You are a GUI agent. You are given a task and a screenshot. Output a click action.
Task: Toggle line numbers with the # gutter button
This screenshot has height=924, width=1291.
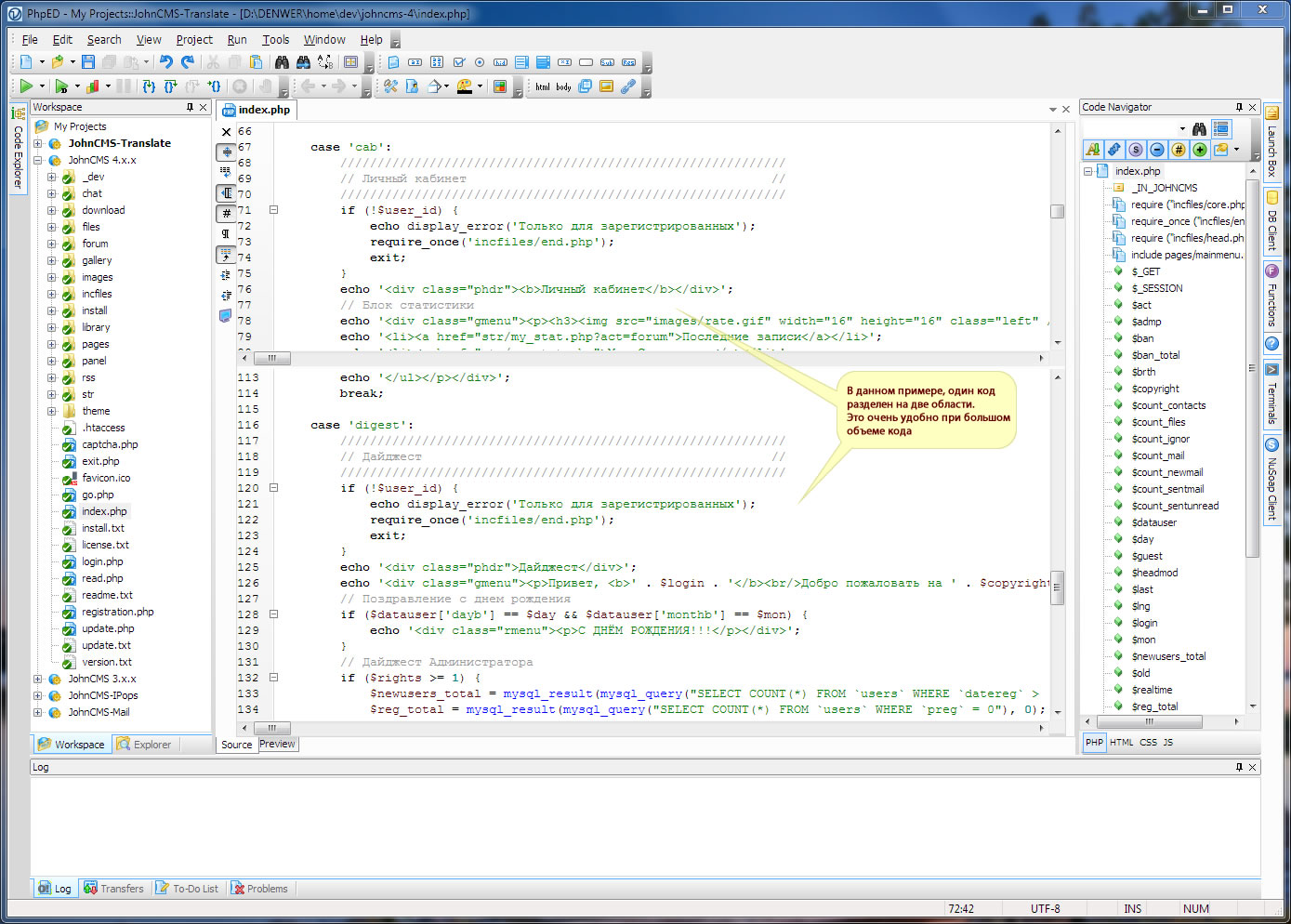(226, 214)
